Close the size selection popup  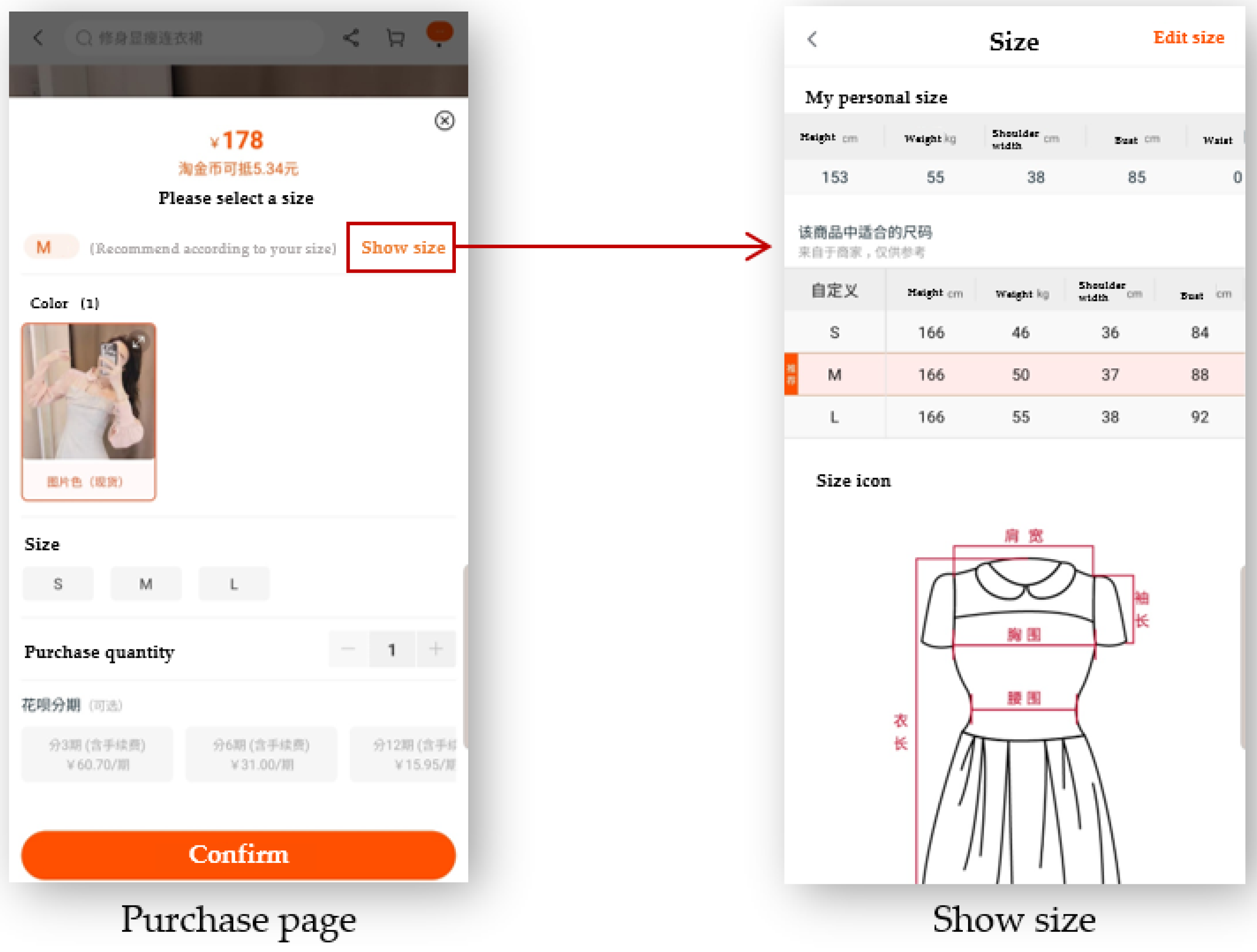[x=444, y=121]
